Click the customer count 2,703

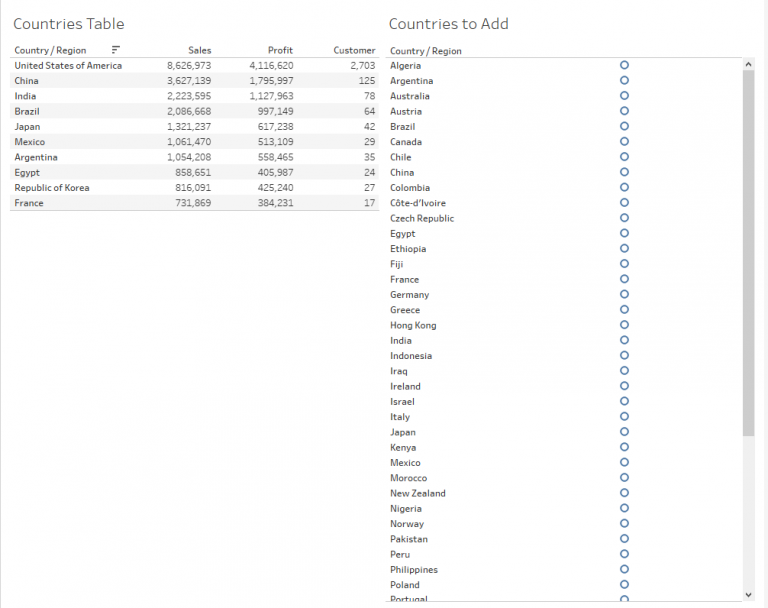[x=362, y=65]
